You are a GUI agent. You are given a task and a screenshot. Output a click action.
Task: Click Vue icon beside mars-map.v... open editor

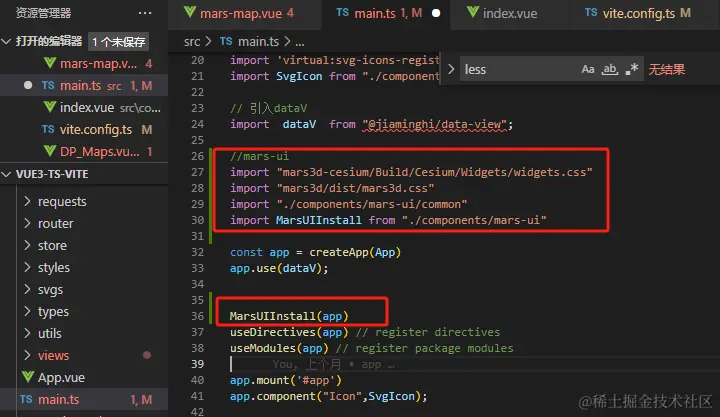click(50, 63)
